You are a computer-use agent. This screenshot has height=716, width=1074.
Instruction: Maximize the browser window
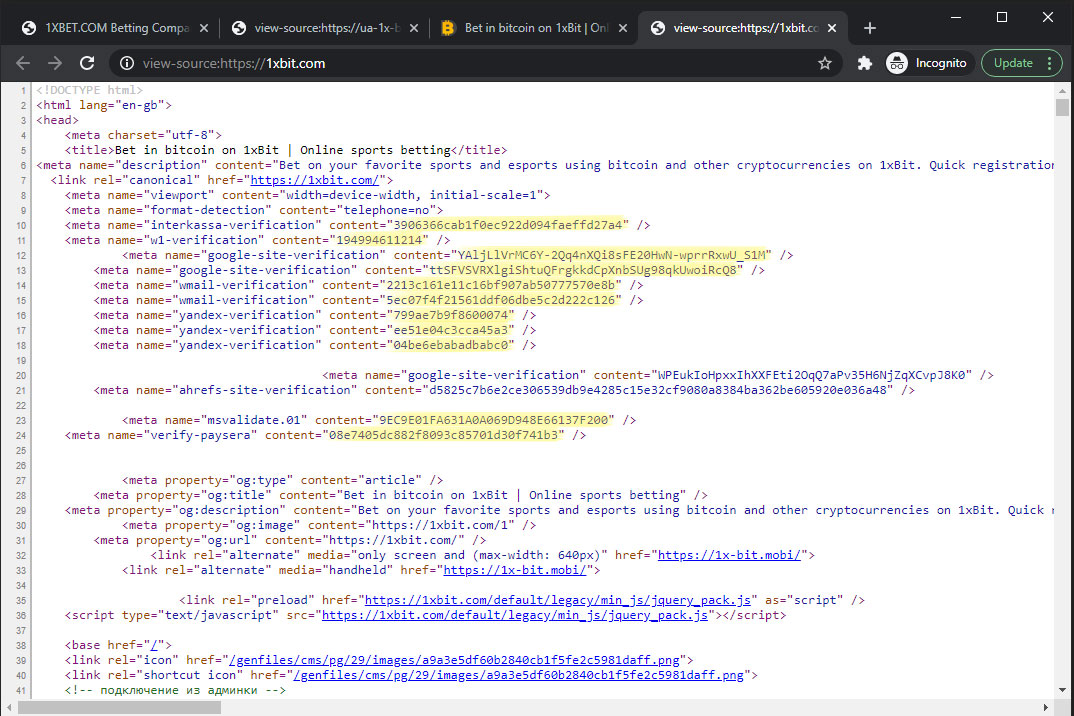pos(1001,17)
